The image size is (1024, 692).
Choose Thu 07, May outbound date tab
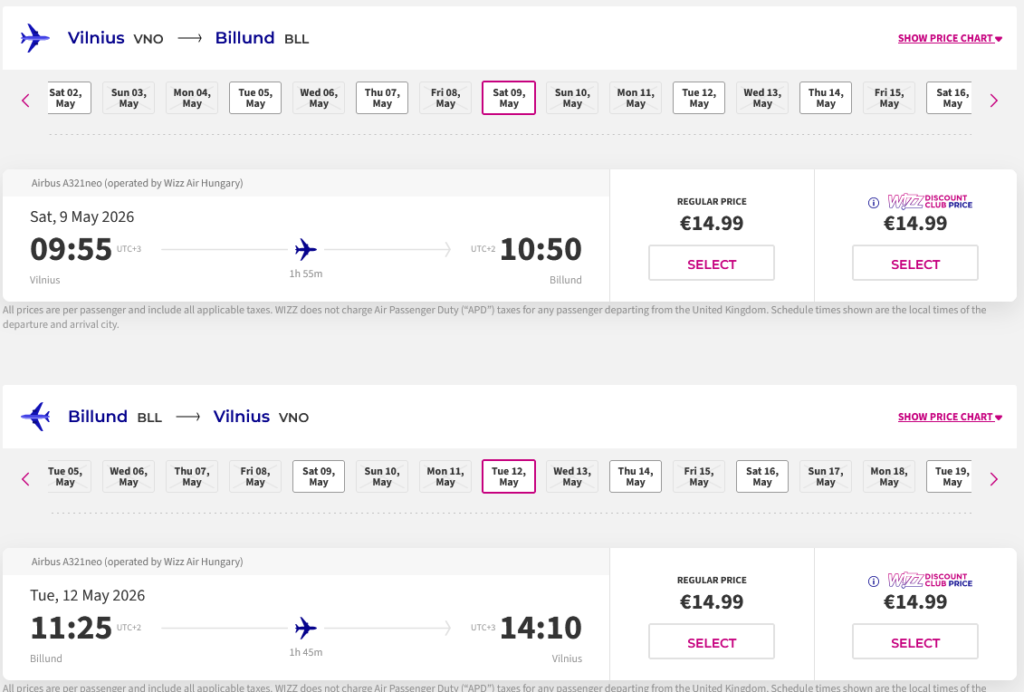point(382,98)
